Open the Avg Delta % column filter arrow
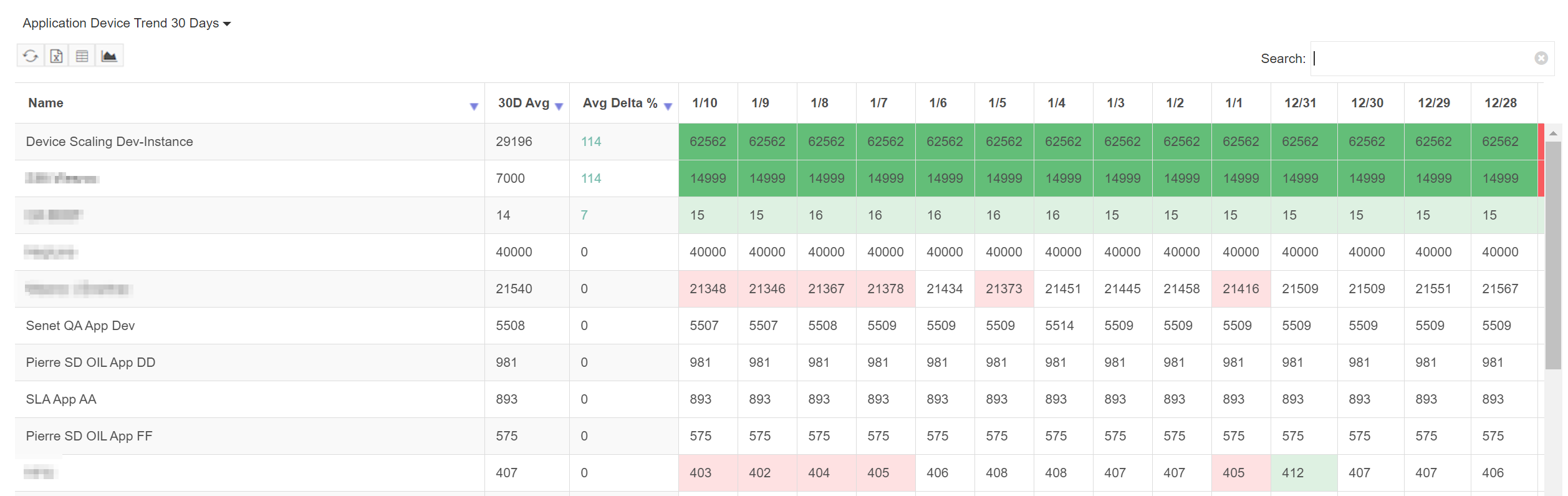This screenshot has height=496, width=1568. [668, 107]
